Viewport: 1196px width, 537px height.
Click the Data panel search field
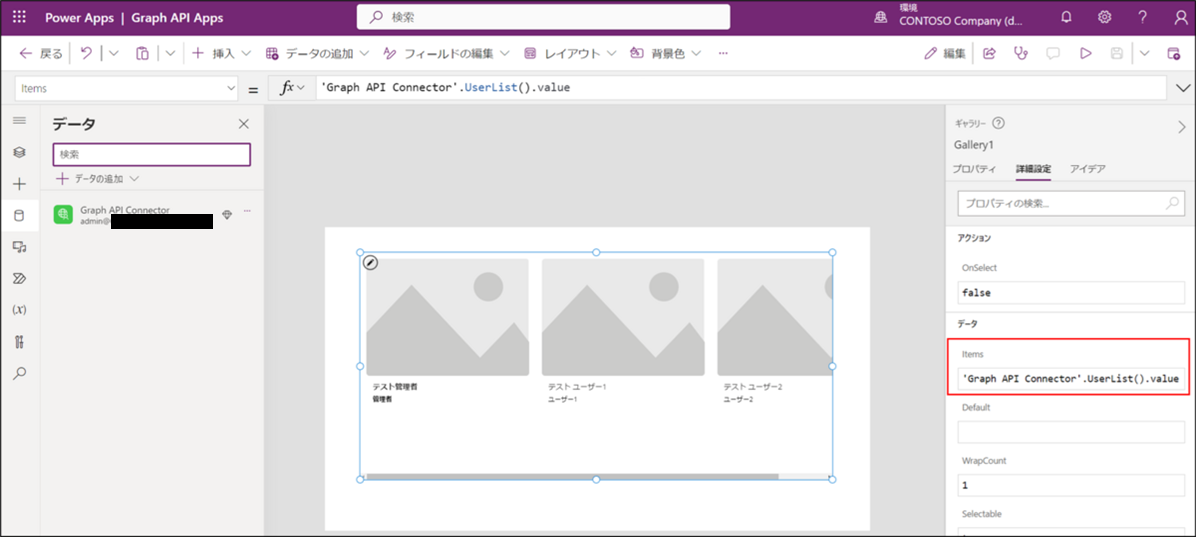click(x=152, y=154)
